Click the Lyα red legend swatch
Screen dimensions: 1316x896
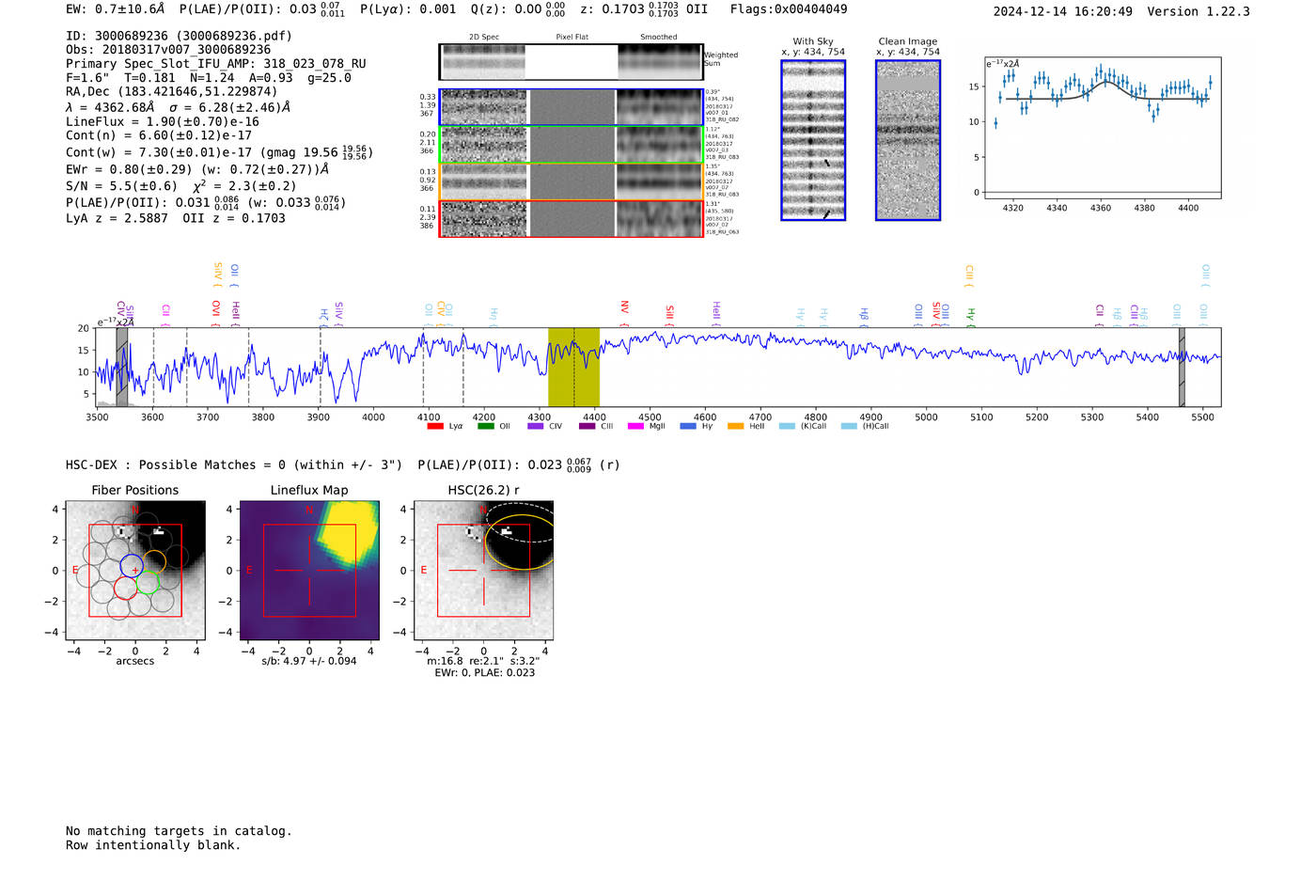coord(435,426)
